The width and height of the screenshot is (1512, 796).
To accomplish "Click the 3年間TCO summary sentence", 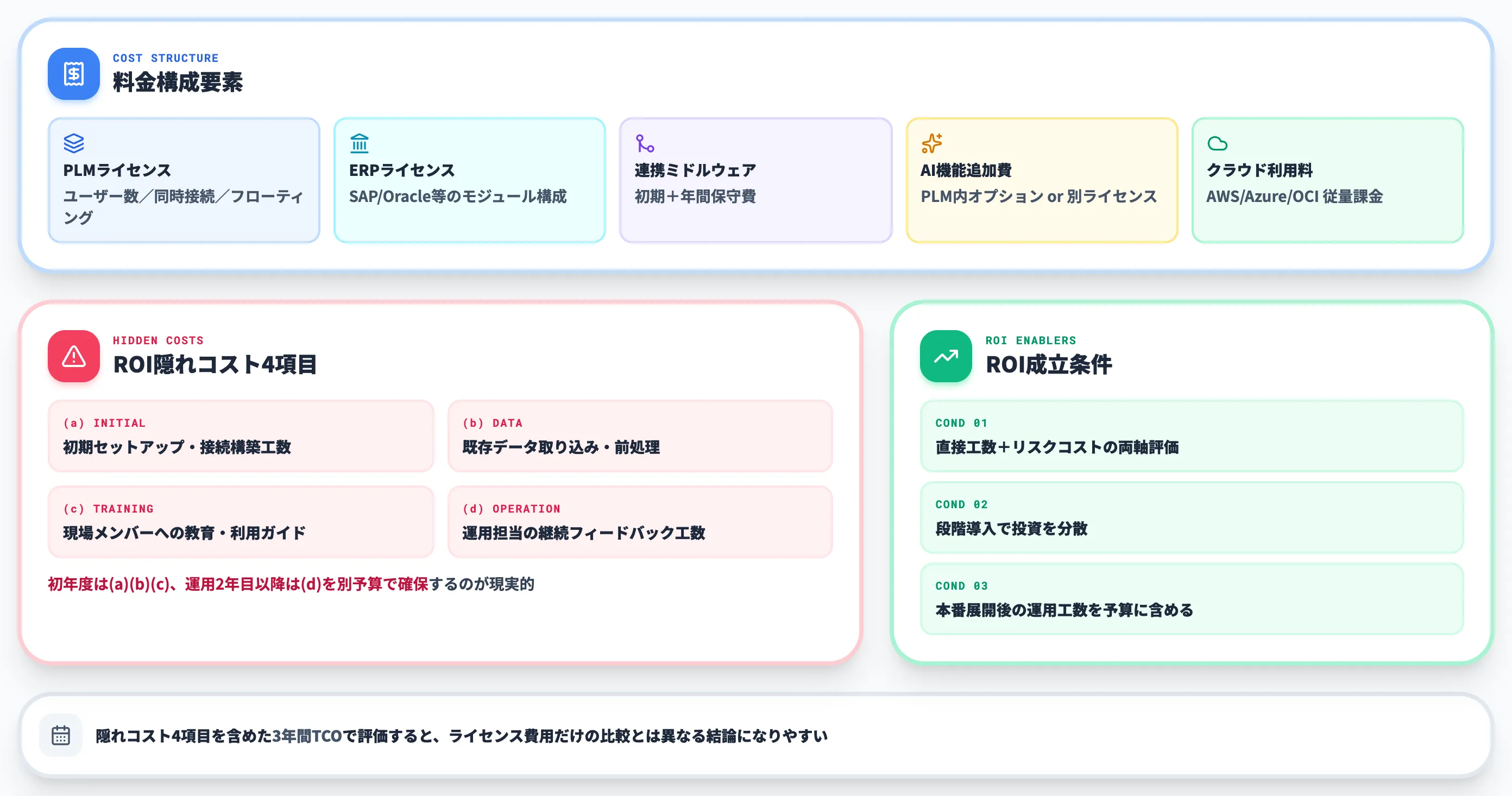I will point(461,736).
